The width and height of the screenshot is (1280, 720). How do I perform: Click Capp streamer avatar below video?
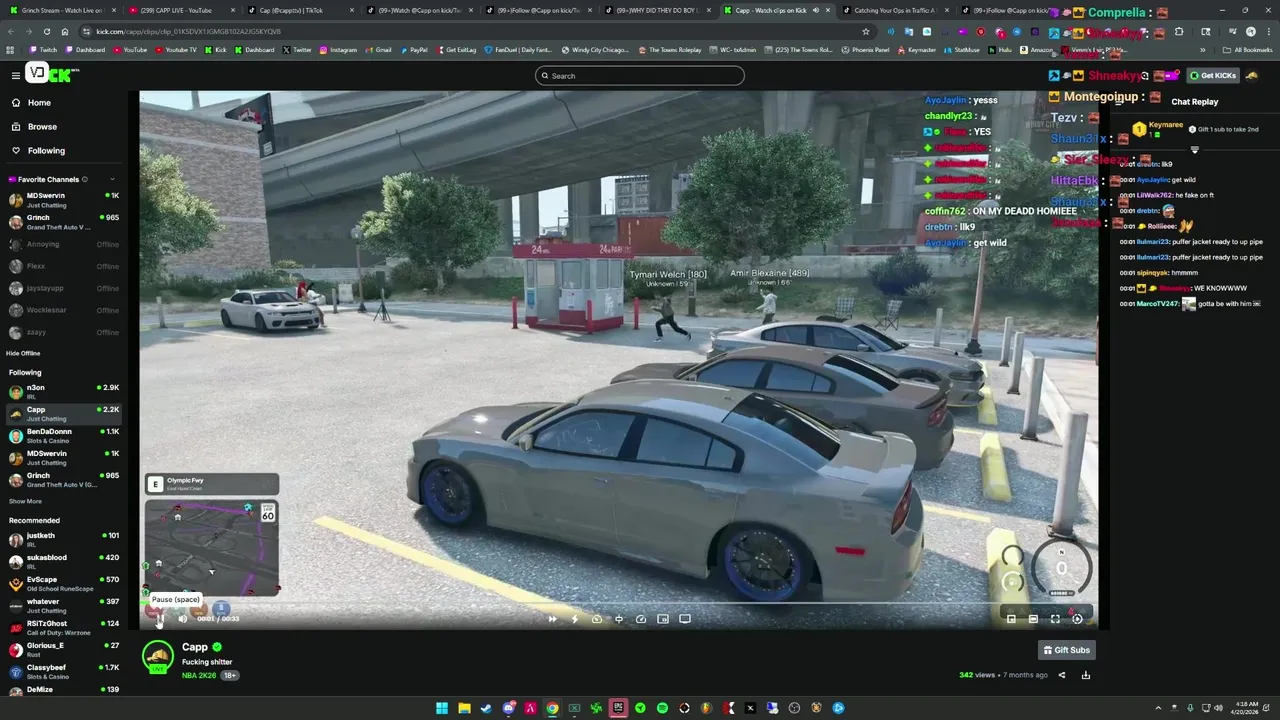[x=157, y=657]
